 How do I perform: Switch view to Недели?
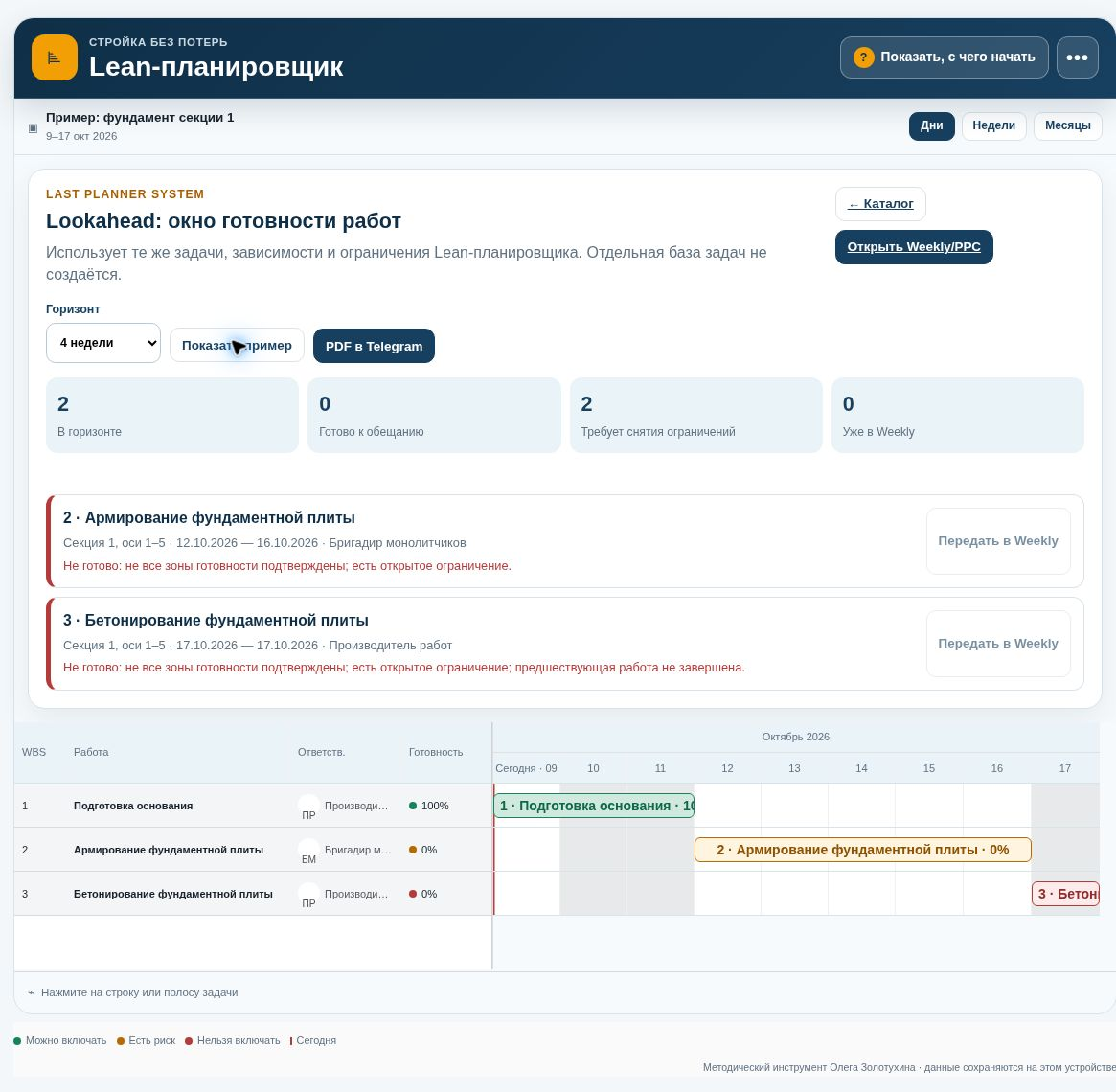click(x=993, y=126)
